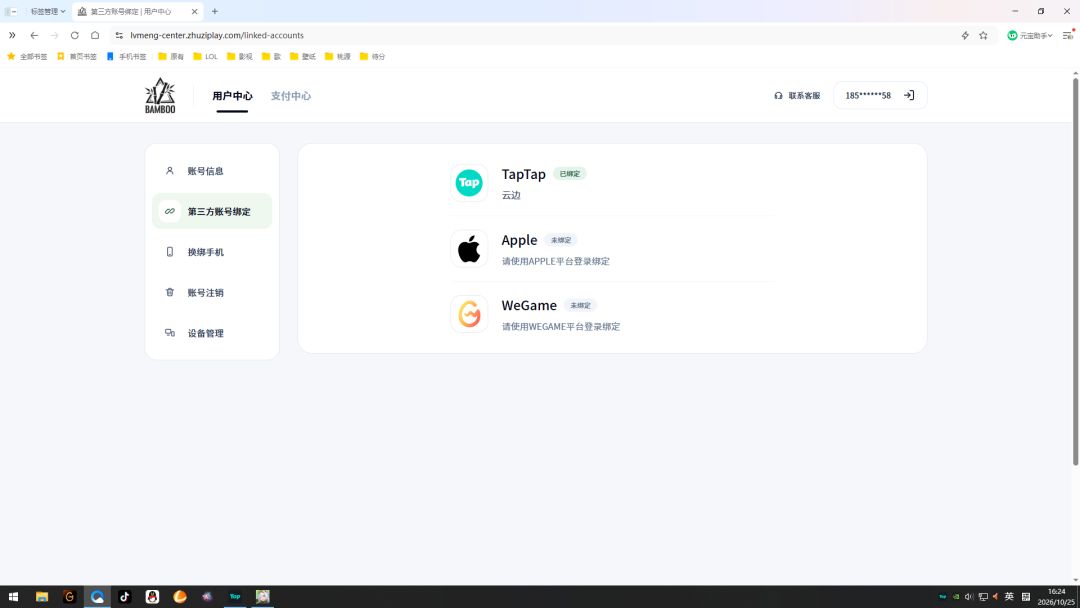Expand the 标签管理 dropdown

tap(48, 11)
